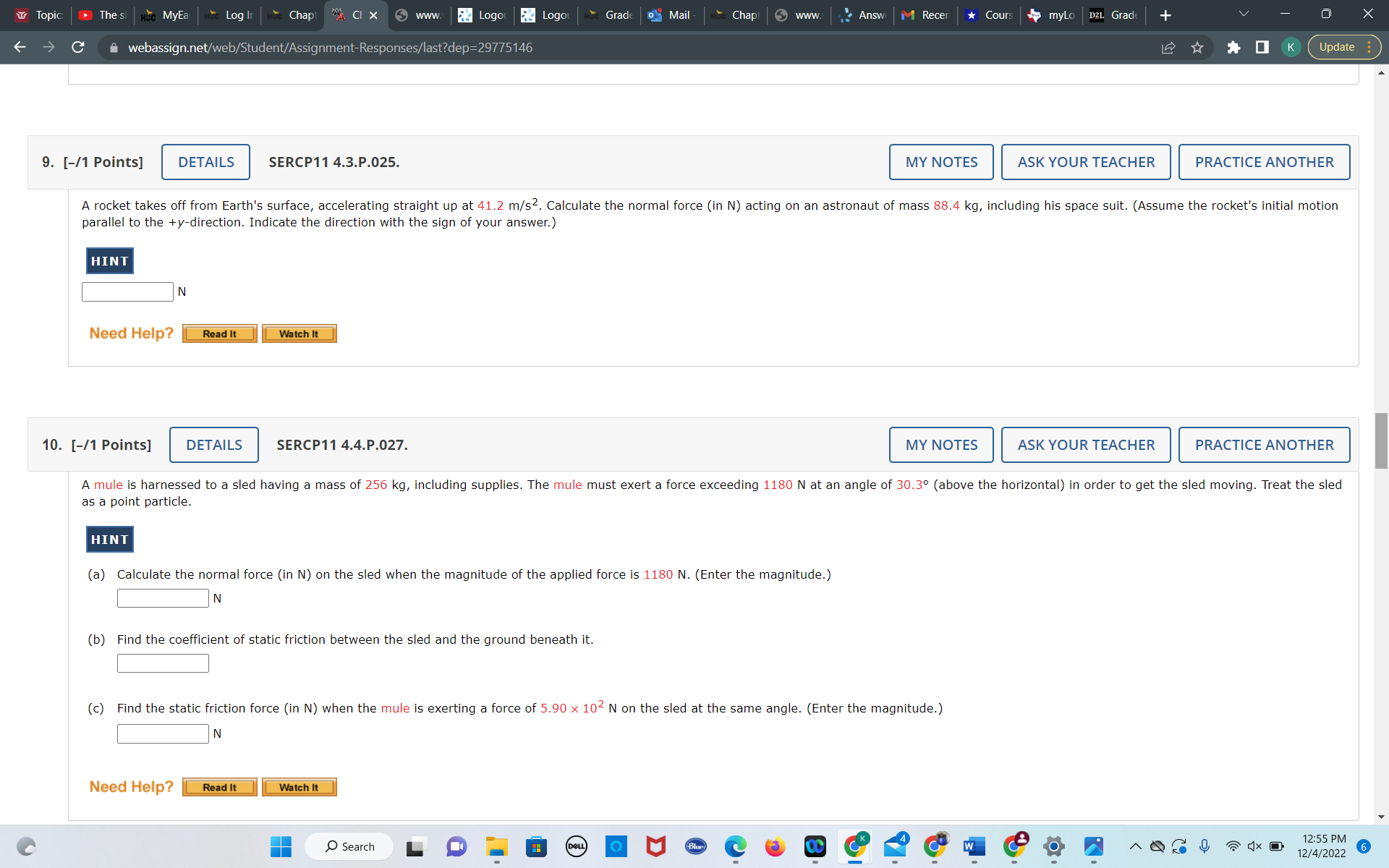Open Windows Settings from the taskbar
This screenshot has height=868, width=1389.
tap(1053, 846)
